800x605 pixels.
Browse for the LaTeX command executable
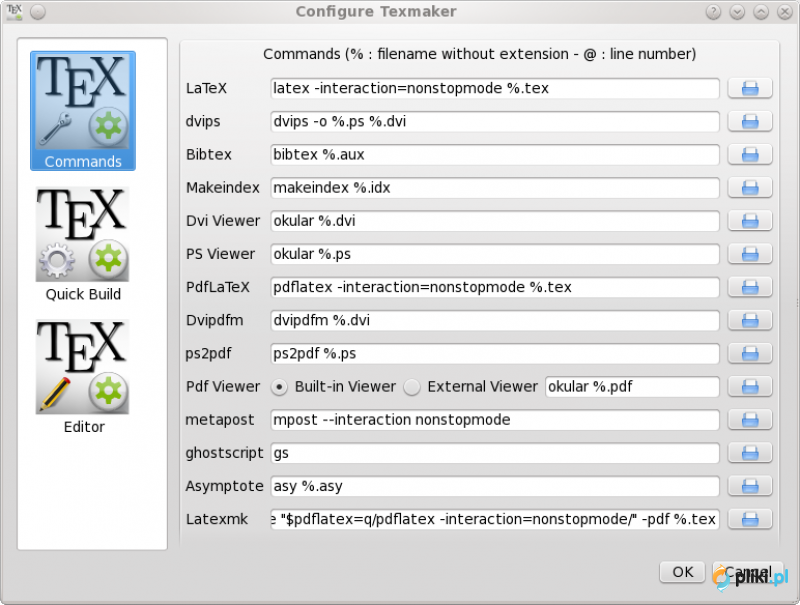pos(749,88)
